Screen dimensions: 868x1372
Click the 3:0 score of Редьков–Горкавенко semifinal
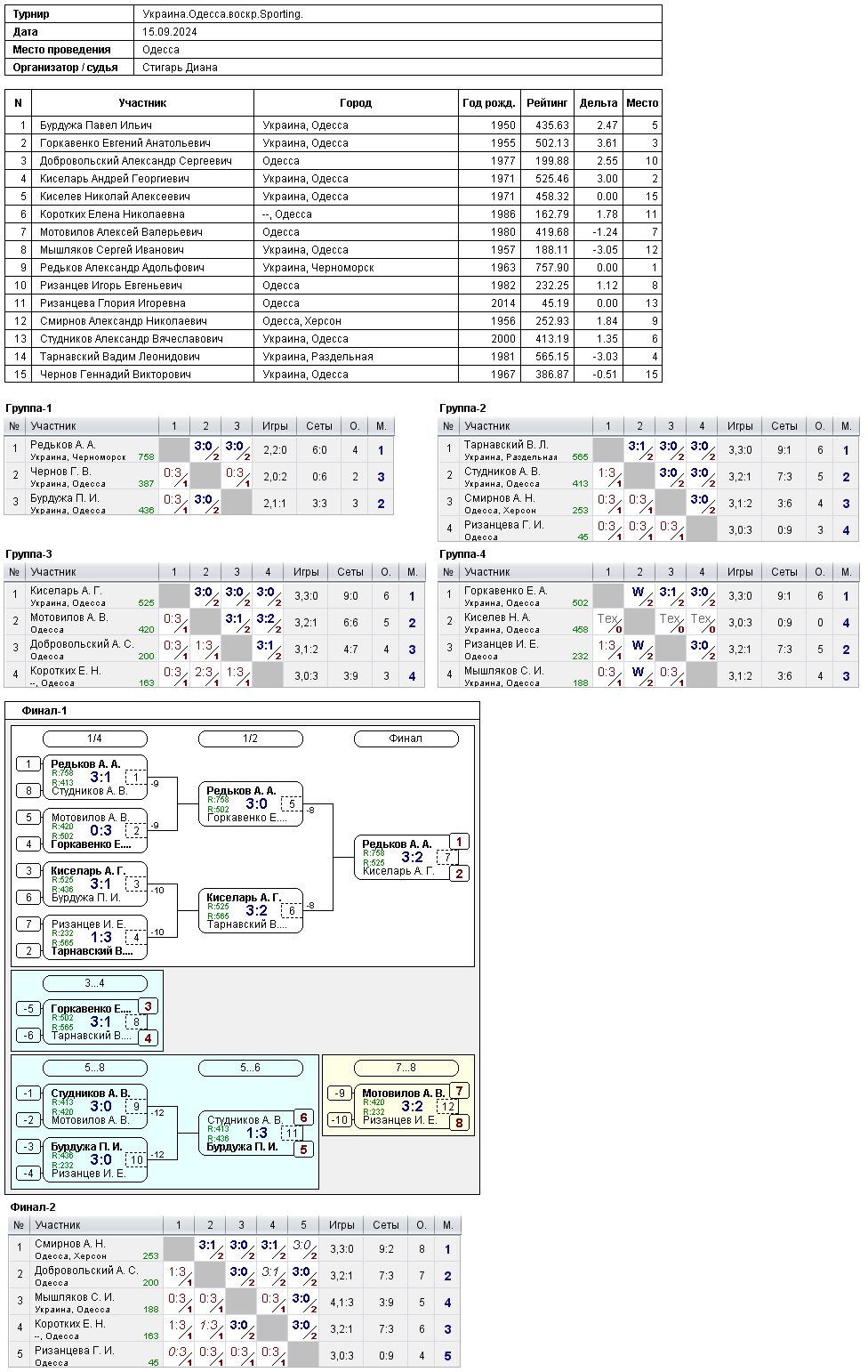click(x=257, y=804)
